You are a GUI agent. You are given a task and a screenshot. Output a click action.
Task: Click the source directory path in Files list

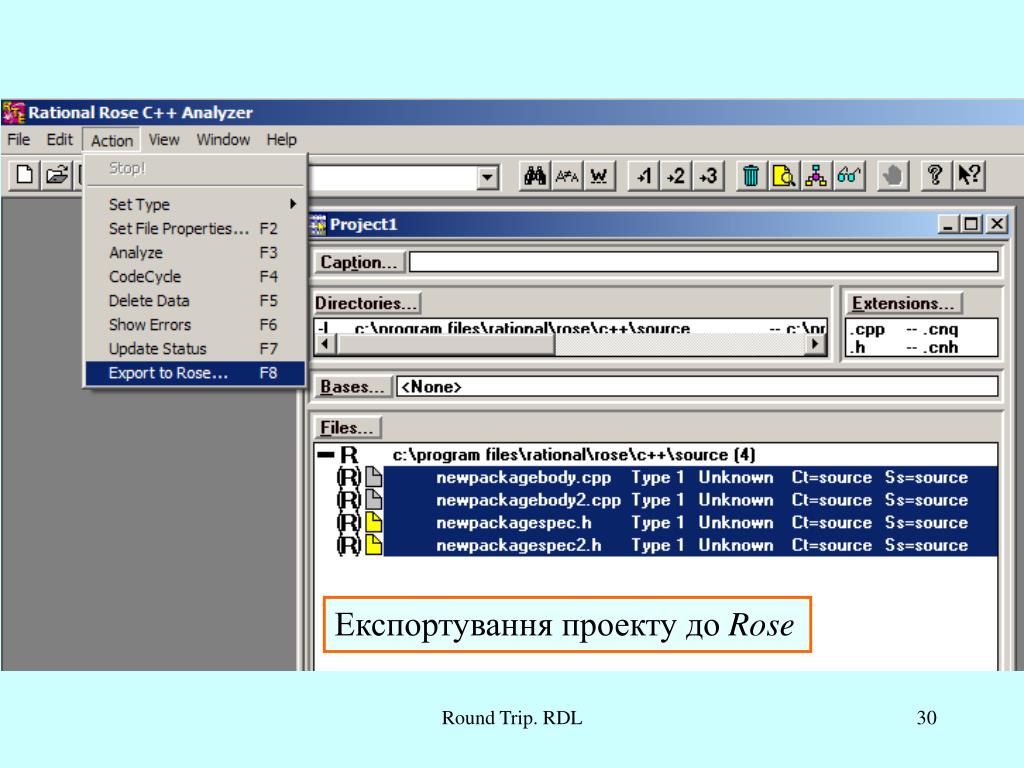(573, 455)
